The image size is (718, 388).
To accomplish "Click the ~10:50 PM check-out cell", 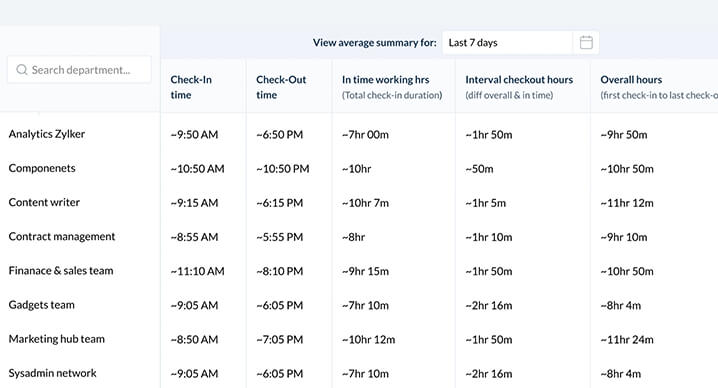I will click(x=283, y=169).
